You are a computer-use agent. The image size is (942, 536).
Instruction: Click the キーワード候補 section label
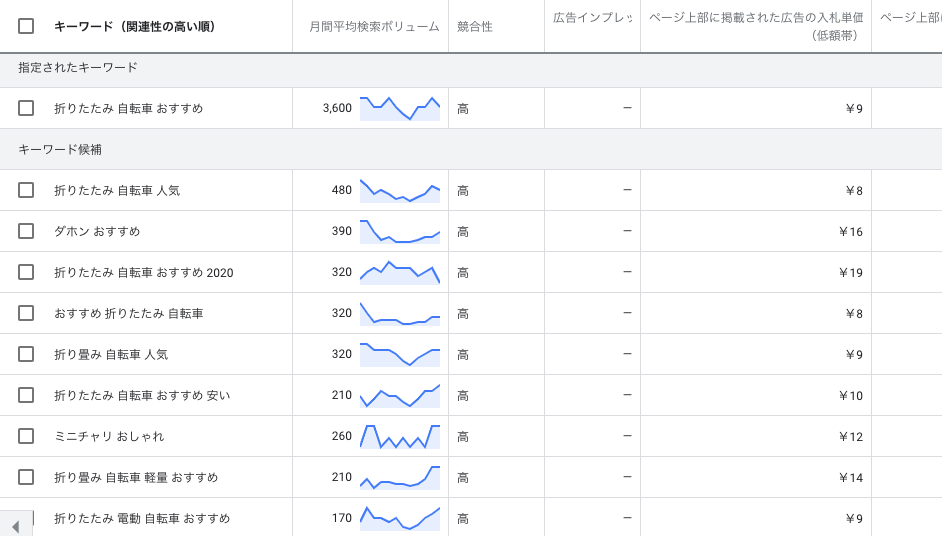click(59, 150)
